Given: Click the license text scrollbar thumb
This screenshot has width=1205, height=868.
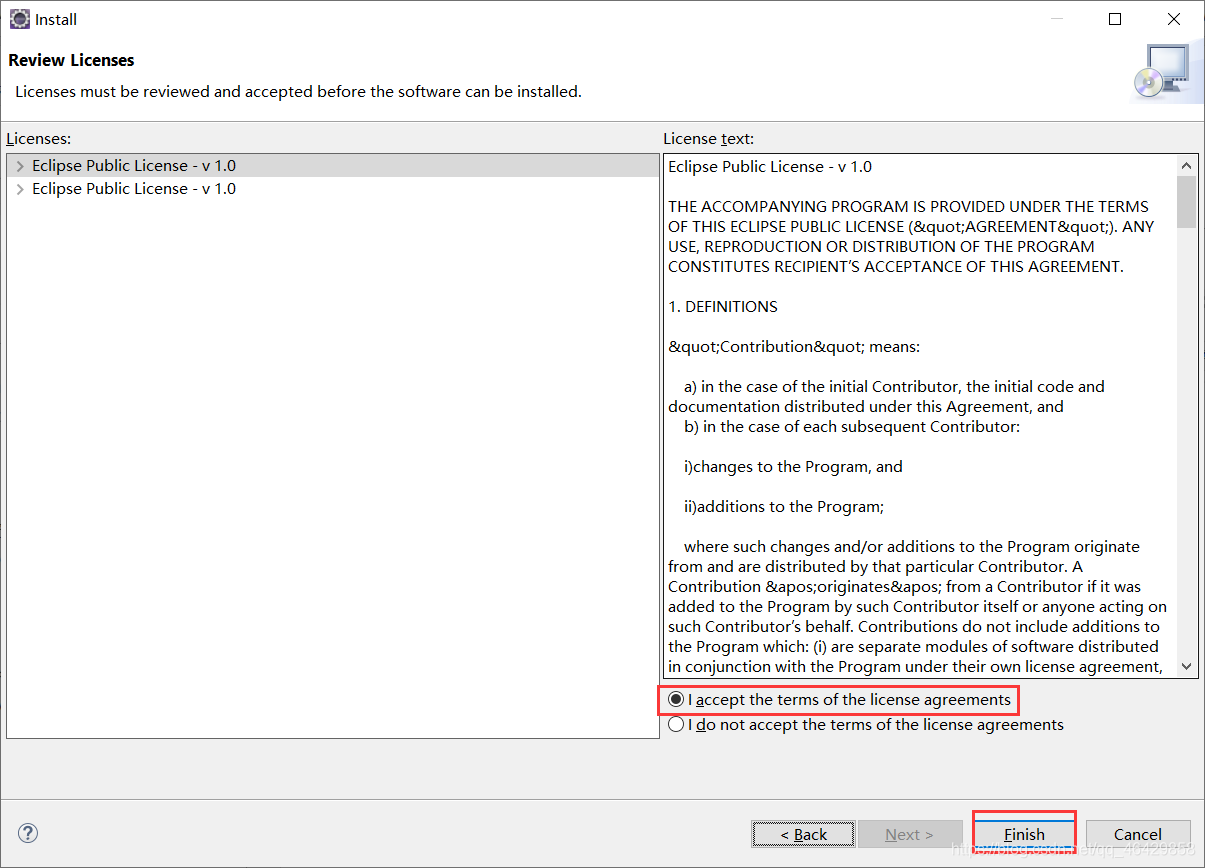Looking at the screenshot, I should (1187, 202).
